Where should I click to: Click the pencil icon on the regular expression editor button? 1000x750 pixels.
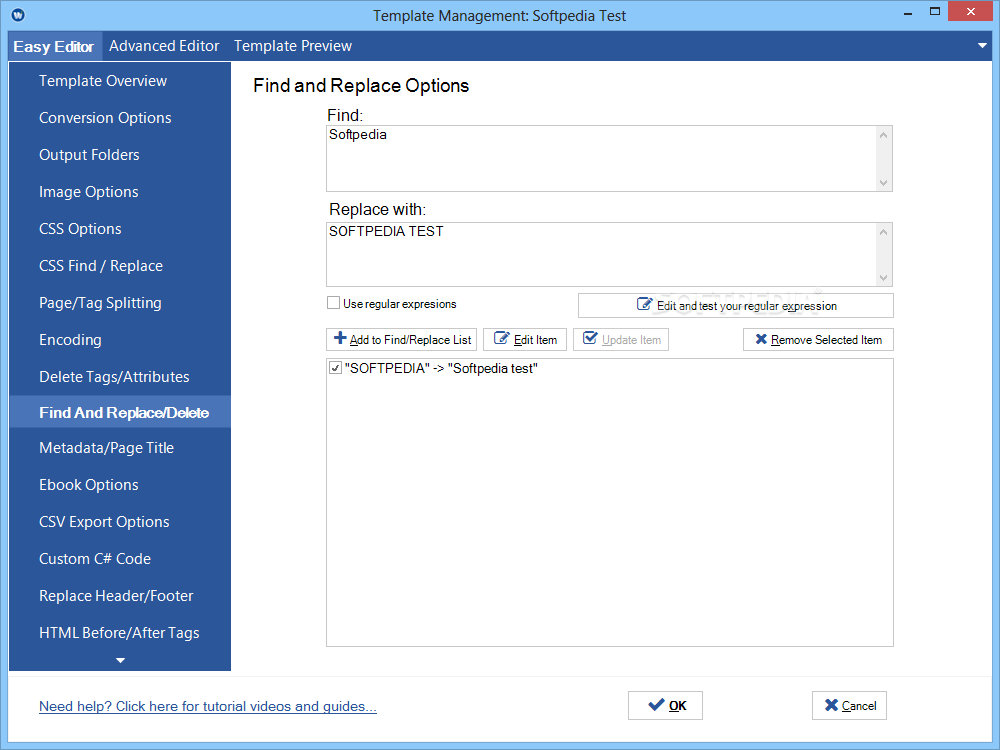[645, 304]
